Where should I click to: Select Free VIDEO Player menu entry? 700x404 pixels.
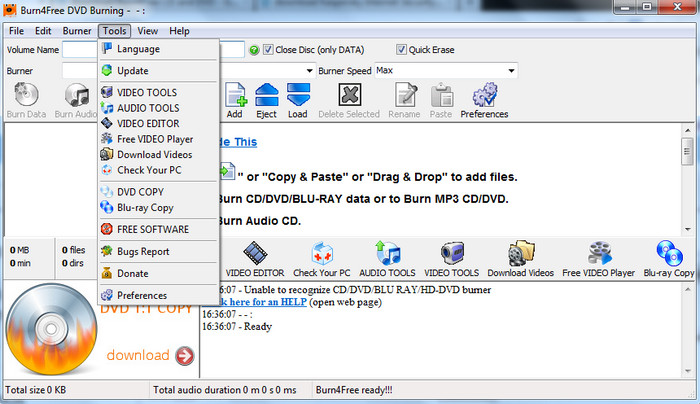[x=159, y=139]
